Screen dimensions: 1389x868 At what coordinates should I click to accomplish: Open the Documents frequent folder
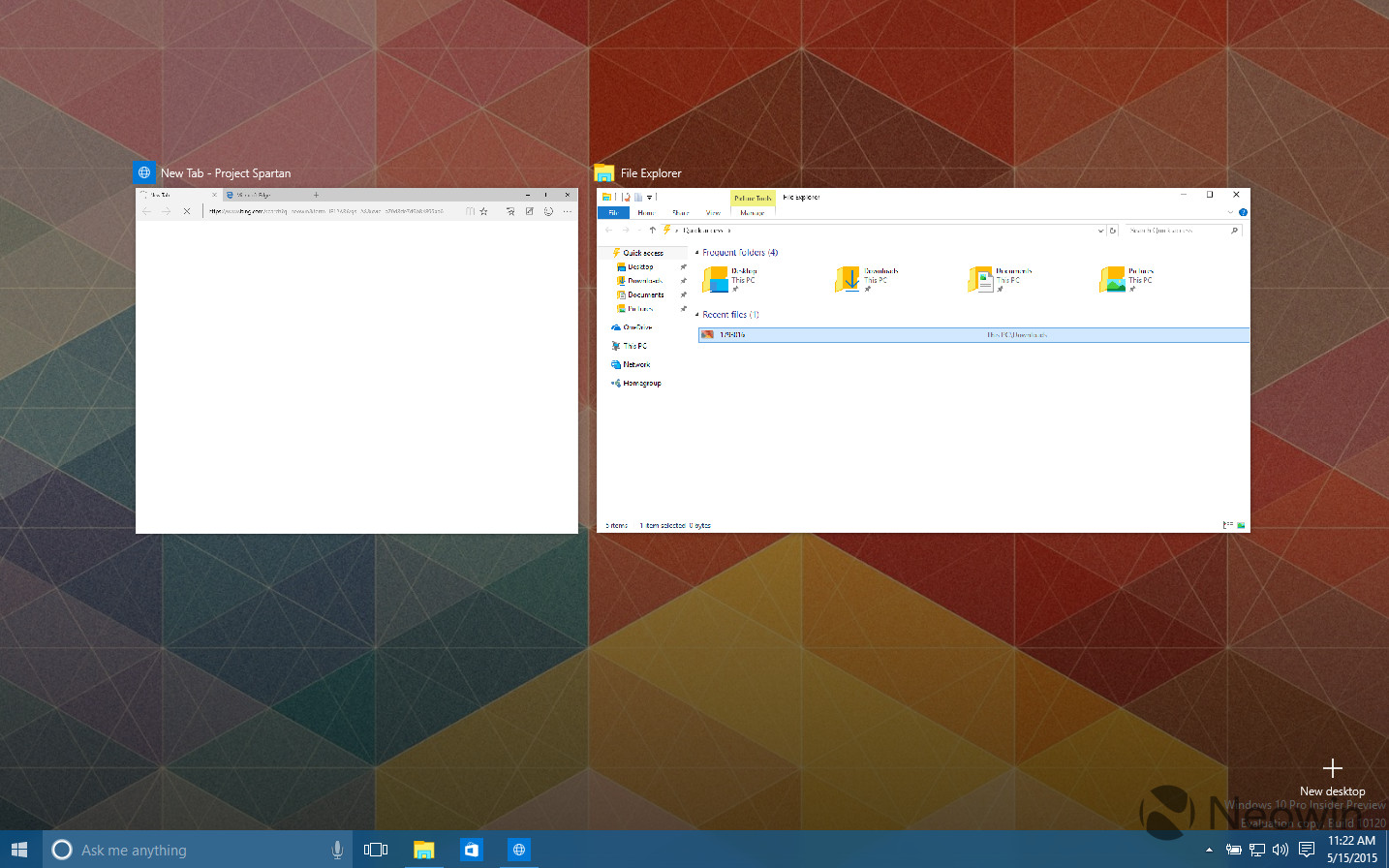tap(1000, 279)
